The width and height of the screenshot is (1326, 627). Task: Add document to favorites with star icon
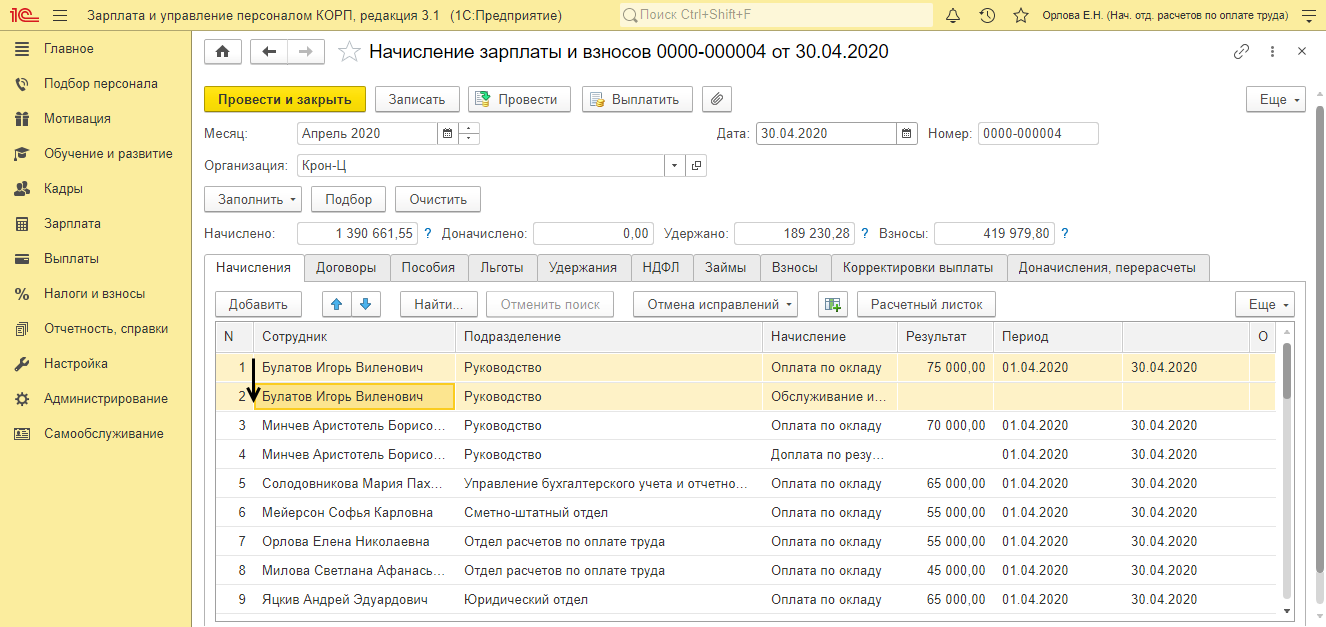(349, 52)
